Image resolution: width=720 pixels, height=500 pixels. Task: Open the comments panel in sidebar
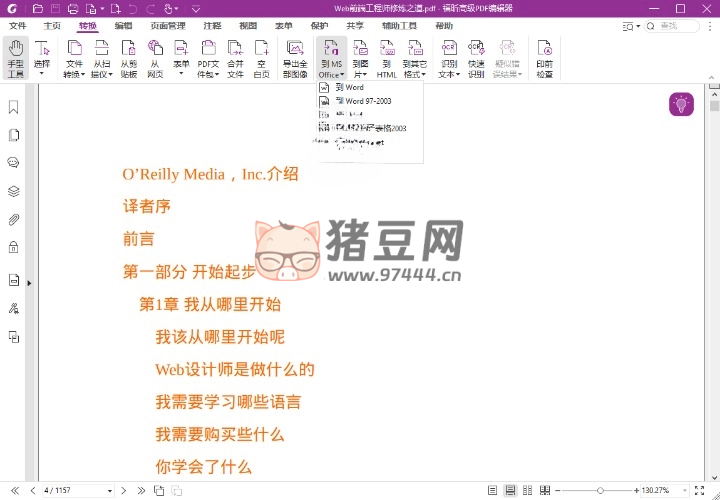click(x=14, y=163)
